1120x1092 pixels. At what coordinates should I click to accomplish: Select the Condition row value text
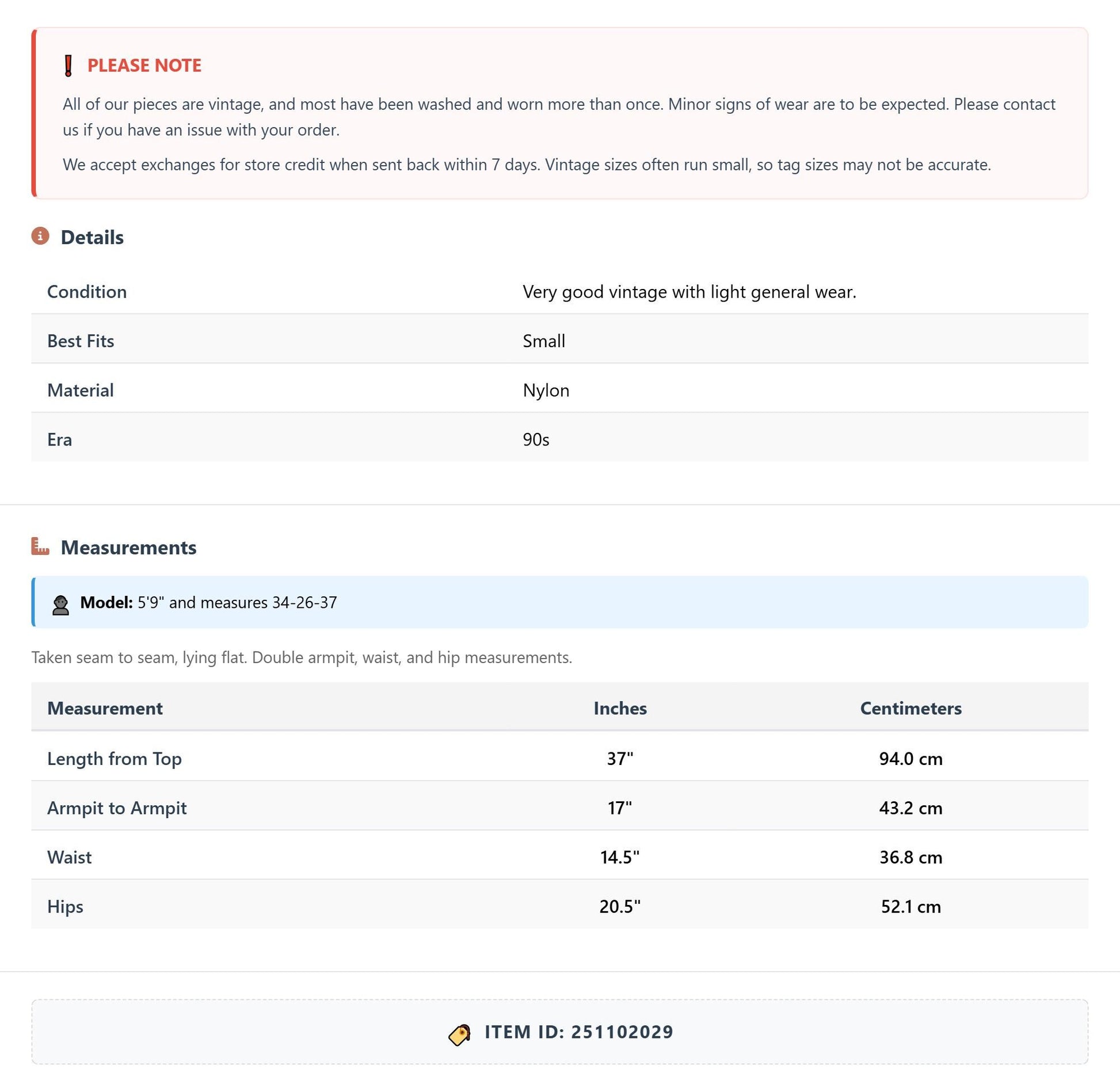click(x=689, y=292)
